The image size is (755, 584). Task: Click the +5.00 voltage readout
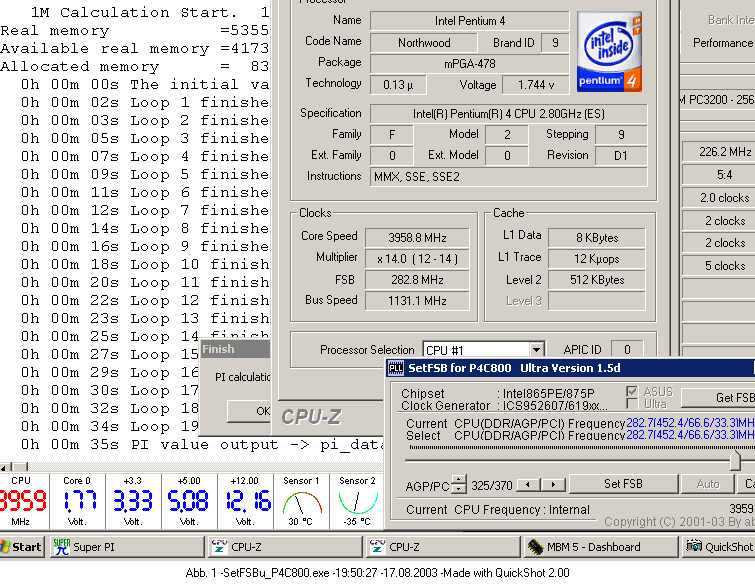[189, 501]
